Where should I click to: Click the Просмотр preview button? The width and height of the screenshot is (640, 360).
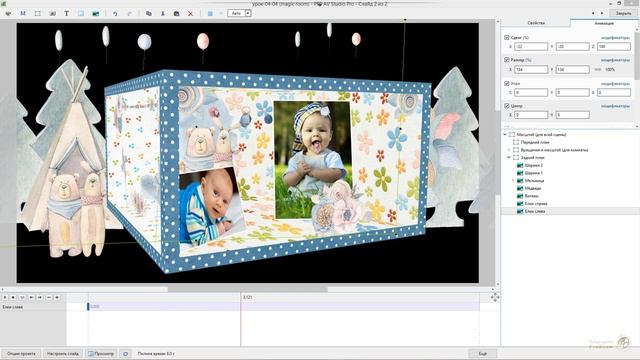[x=101, y=353]
